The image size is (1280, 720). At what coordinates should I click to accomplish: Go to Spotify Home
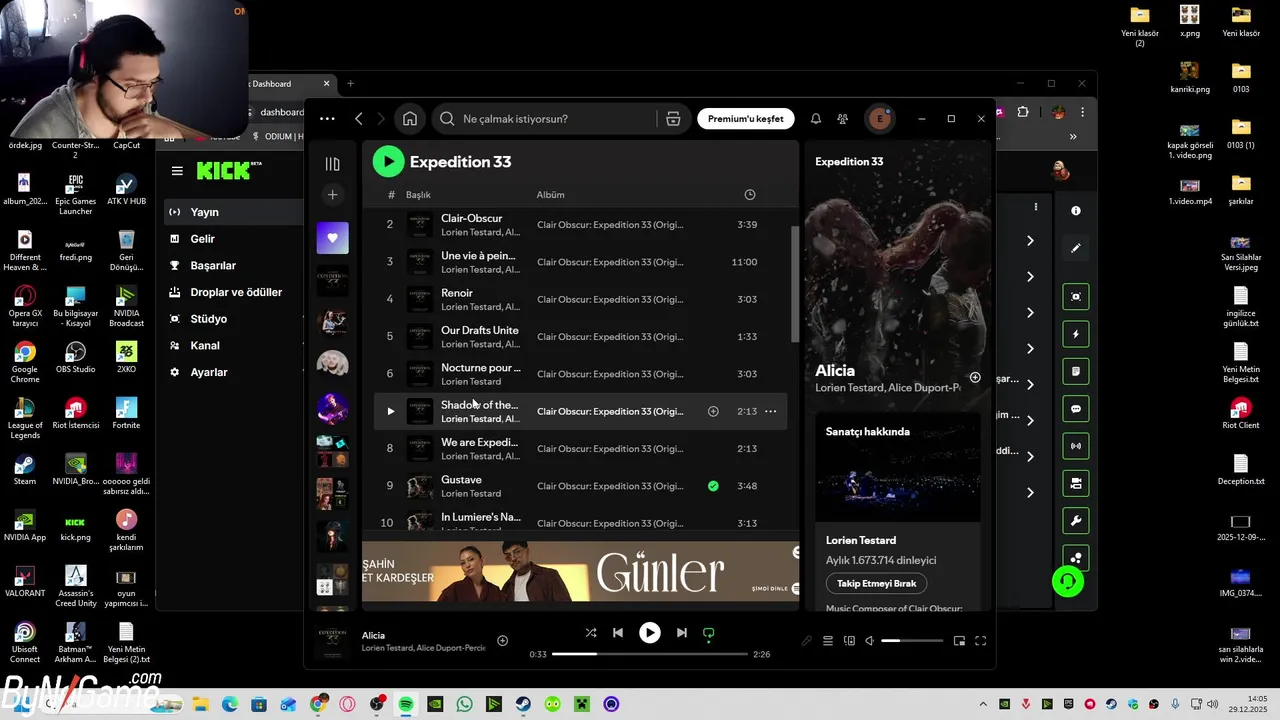pos(410,119)
